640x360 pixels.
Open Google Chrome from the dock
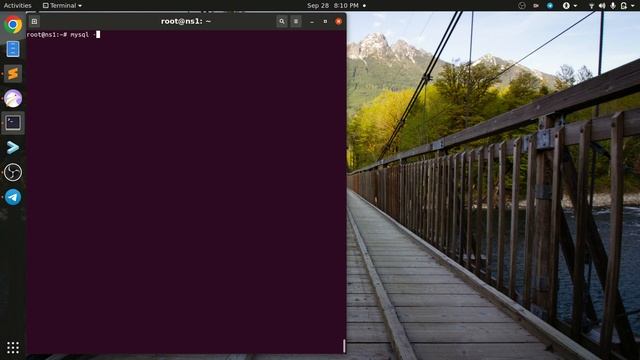[13, 25]
